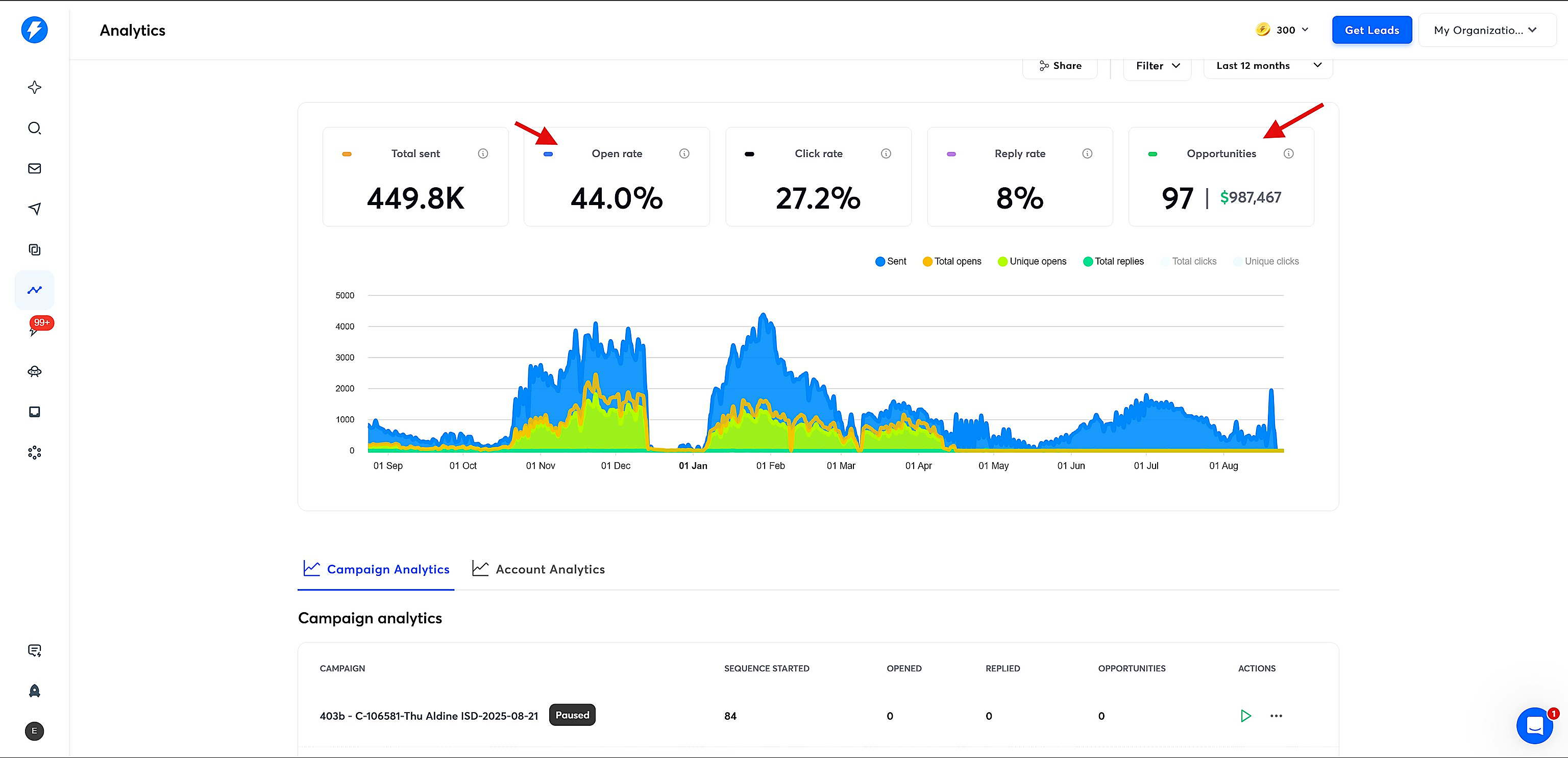Enable Unique clicks series in legend
Screen dimensions: 1568x758
tap(1266, 261)
